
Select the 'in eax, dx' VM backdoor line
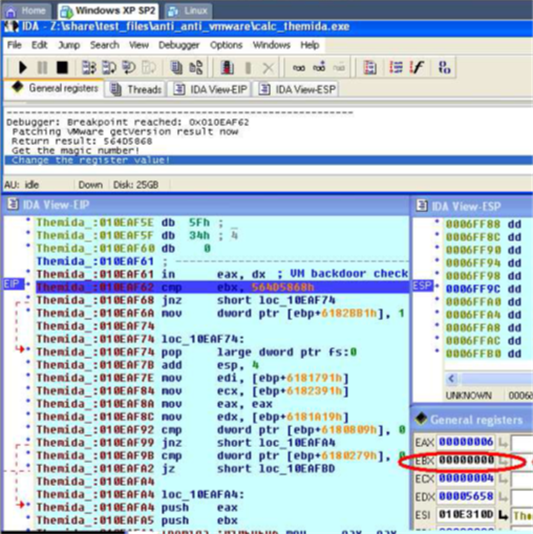(x=222, y=274)
